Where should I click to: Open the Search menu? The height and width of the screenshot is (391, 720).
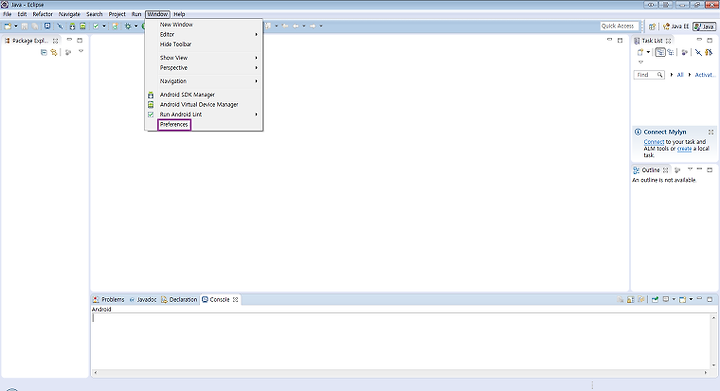pyautogui.click(x=95, y=14)
